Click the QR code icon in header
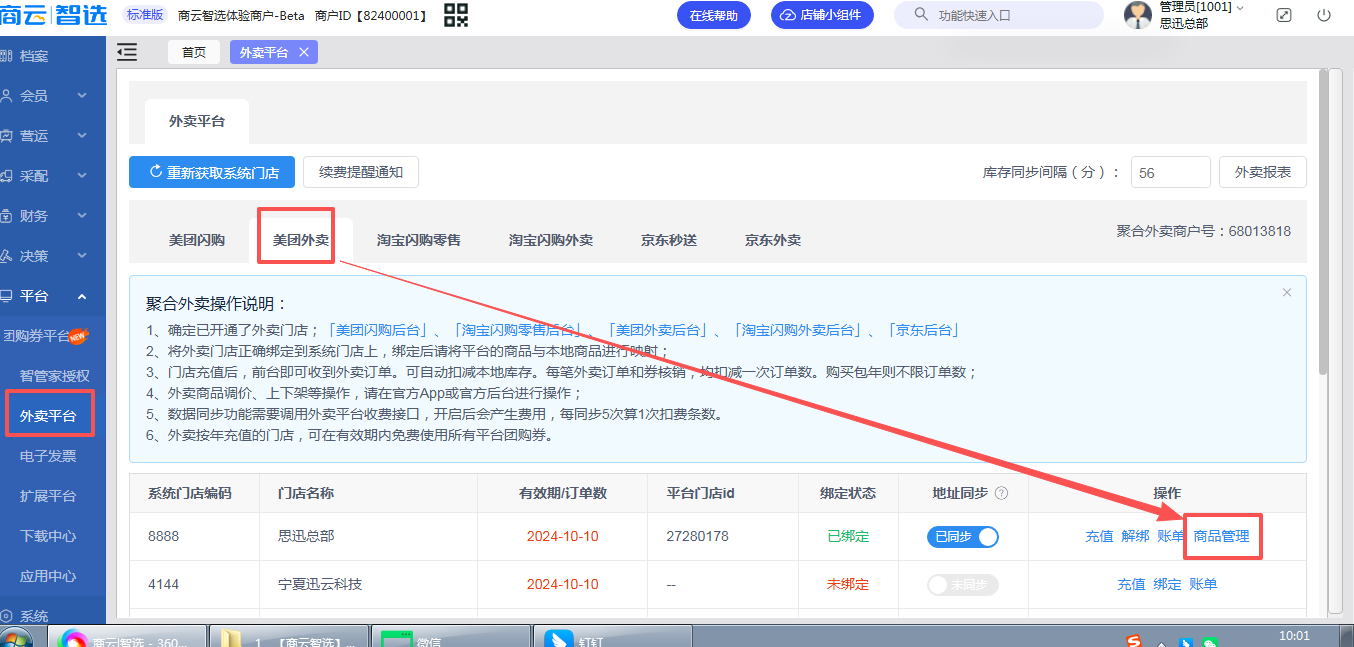The image size is (1354, 647). pos(456,15)
